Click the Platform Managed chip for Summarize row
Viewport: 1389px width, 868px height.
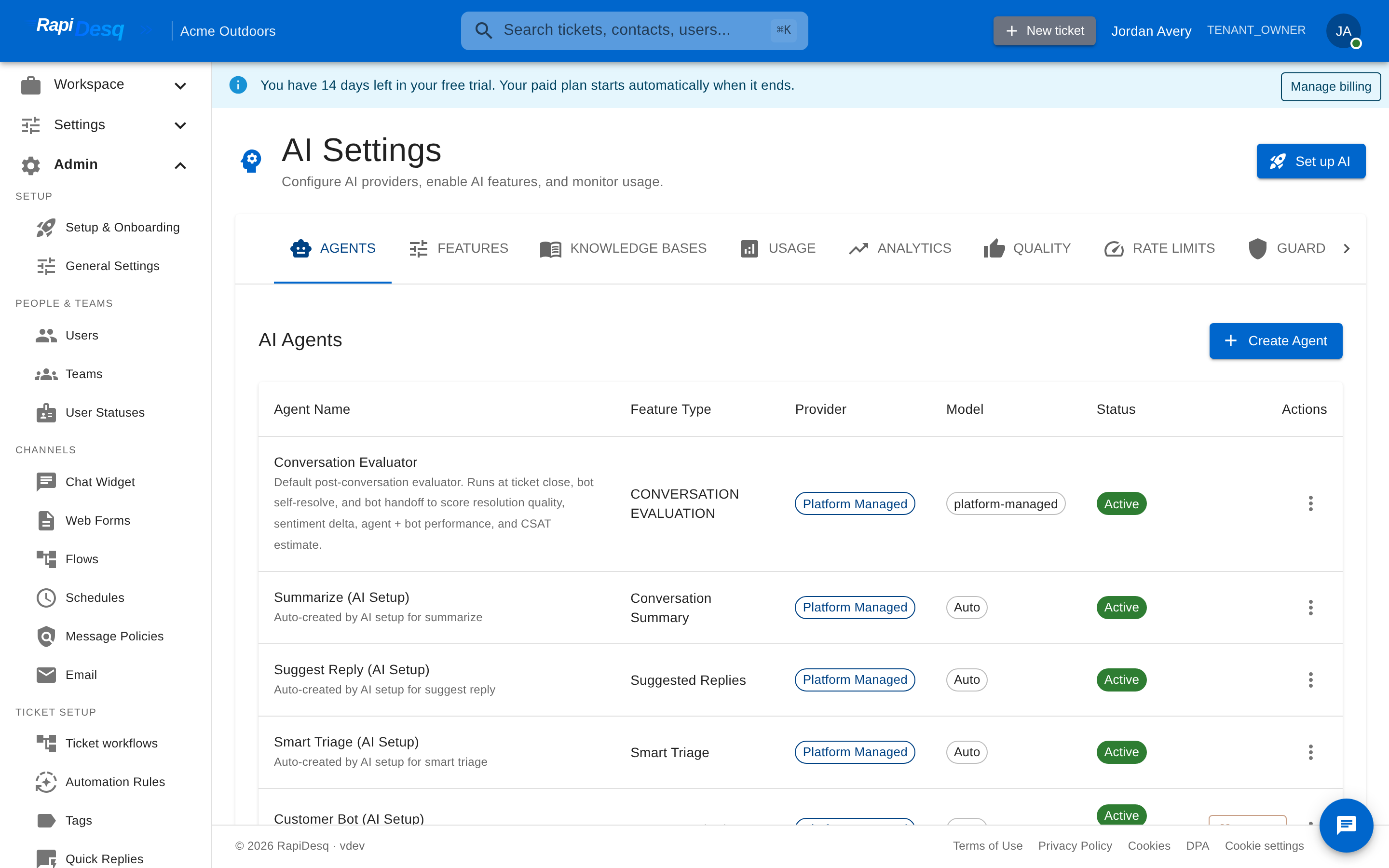coord(855,608)
